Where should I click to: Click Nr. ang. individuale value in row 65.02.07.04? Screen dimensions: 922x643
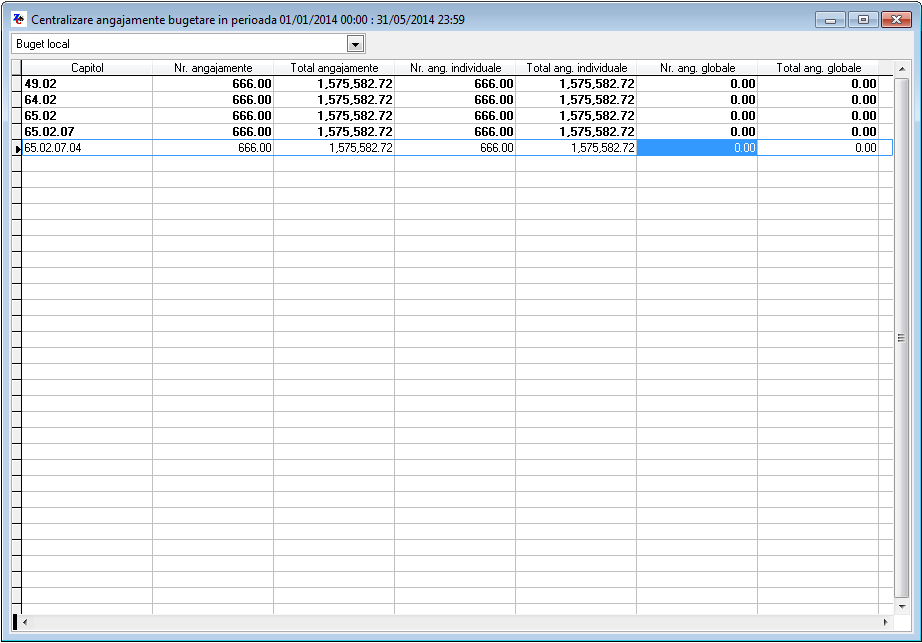[455, 148]
